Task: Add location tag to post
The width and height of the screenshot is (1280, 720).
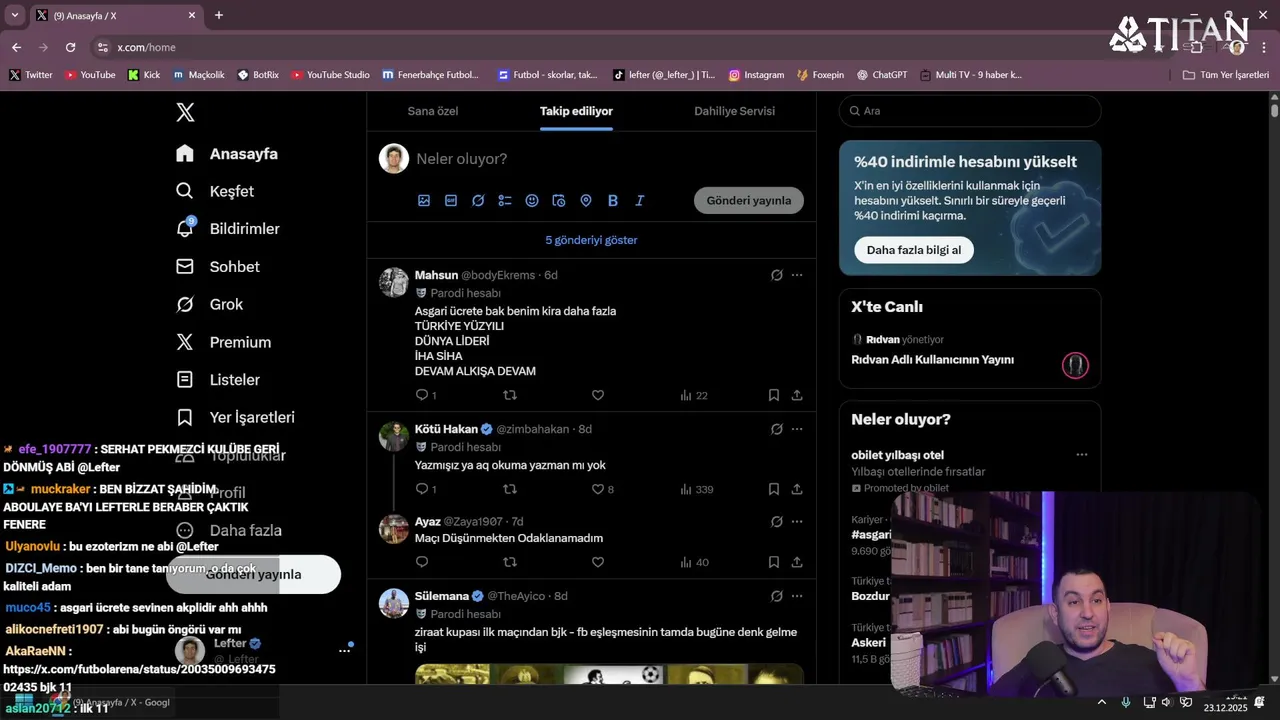Action: [x=586, y=201]
